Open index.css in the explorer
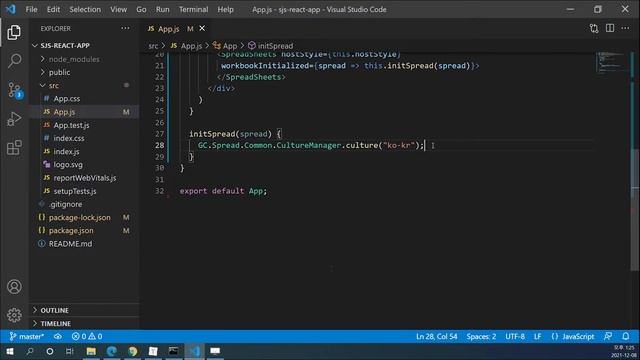 click(x=69, y=138)
